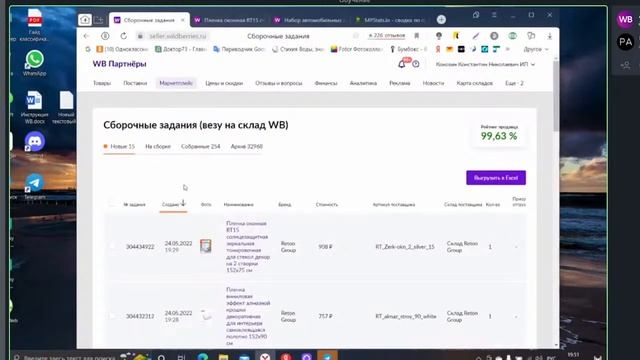Open Edge browser from taskbar
Viewport: 640px width, 360px height.
tap(203, 356)
